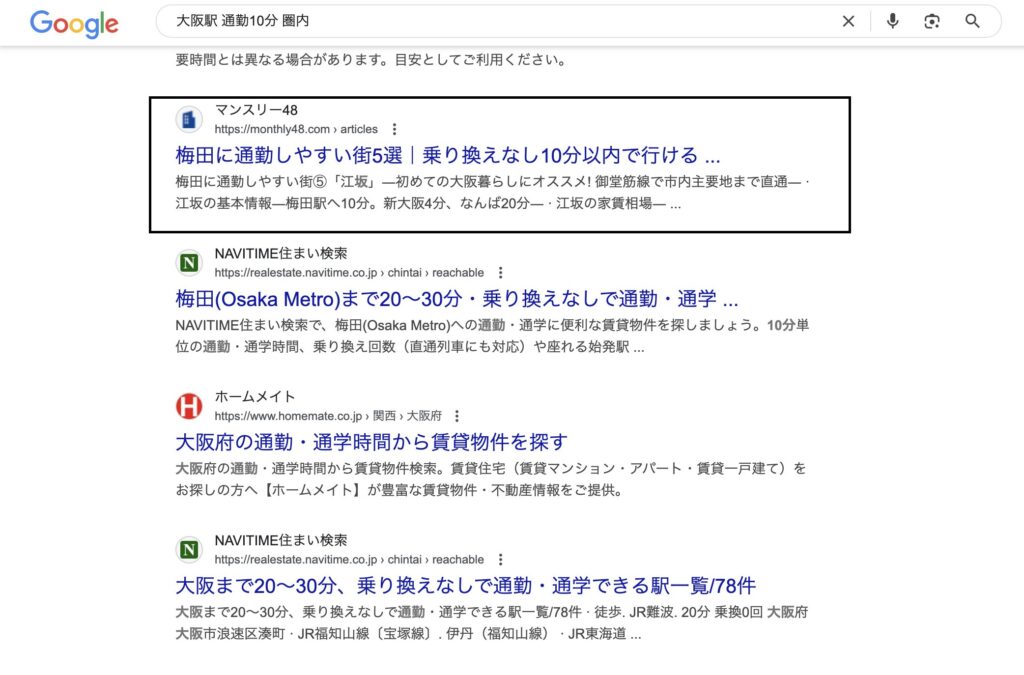This screenshot has width=1024, height=675.
Task: Click the Google logo
Action: (x=73, y=23)
